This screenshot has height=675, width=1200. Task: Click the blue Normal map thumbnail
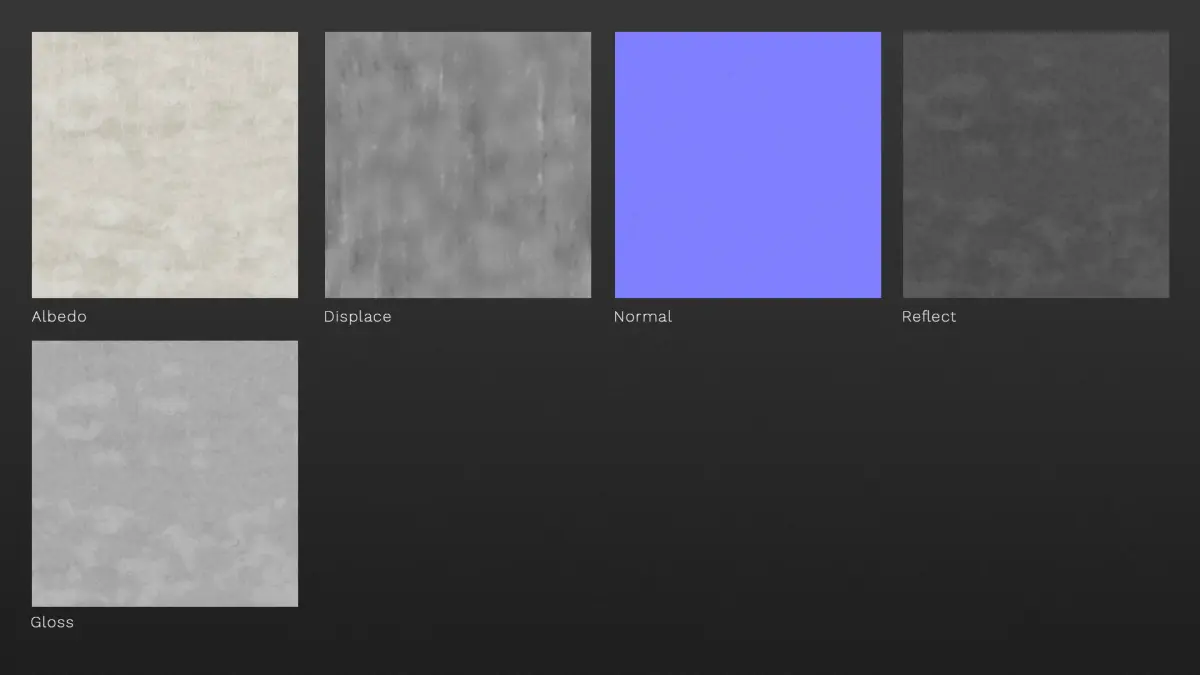[748, 165]
